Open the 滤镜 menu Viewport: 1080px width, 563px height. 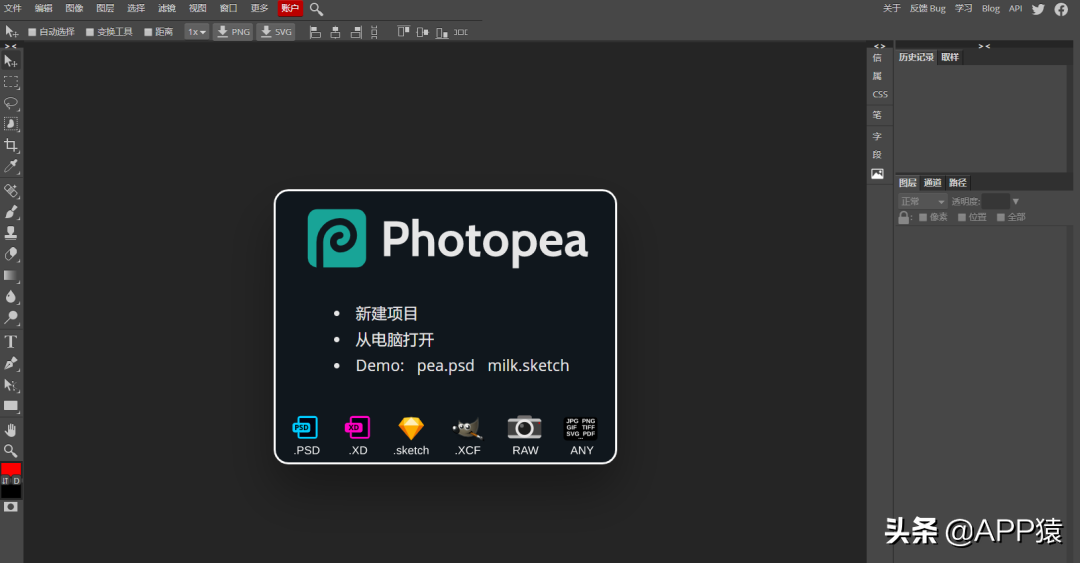pyautogui.click(x=167, y=8)
